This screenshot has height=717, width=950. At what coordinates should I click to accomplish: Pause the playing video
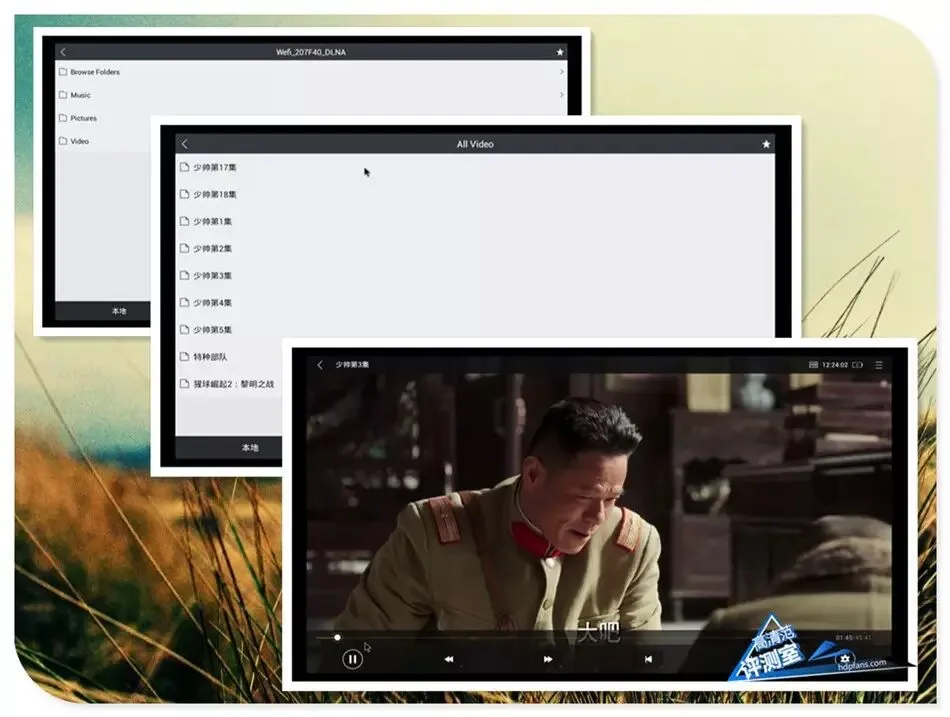[x=352, y=659]
